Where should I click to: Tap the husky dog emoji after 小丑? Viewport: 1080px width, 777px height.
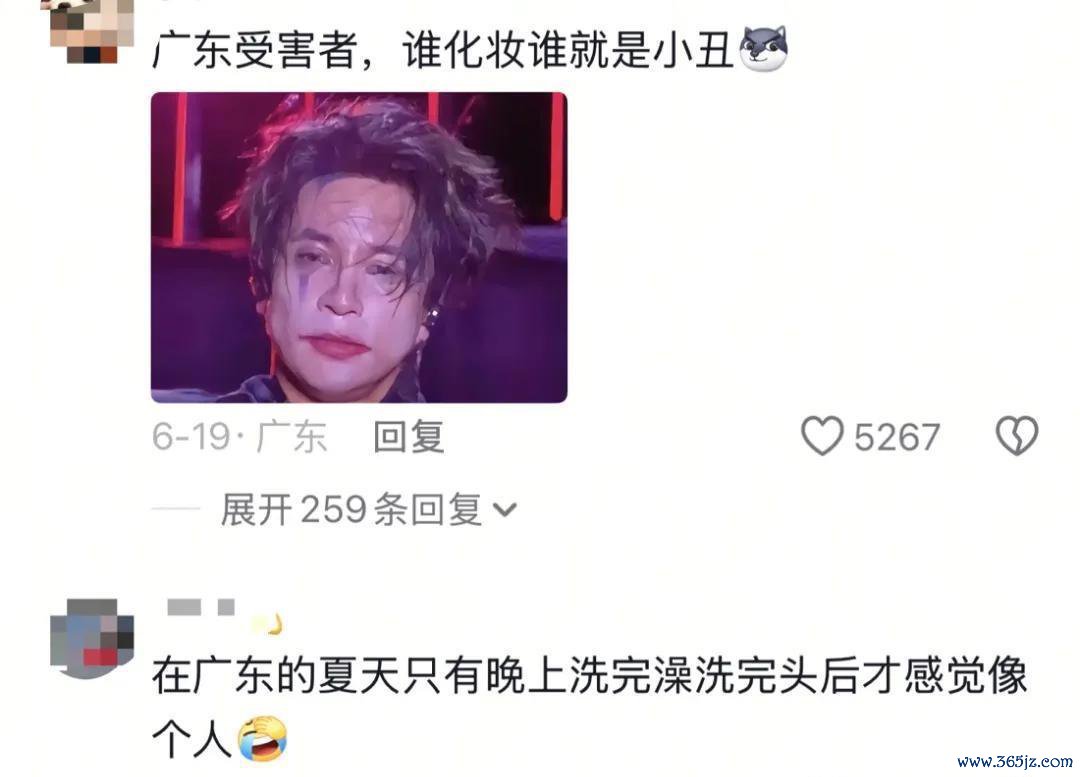tap(763, 49)
